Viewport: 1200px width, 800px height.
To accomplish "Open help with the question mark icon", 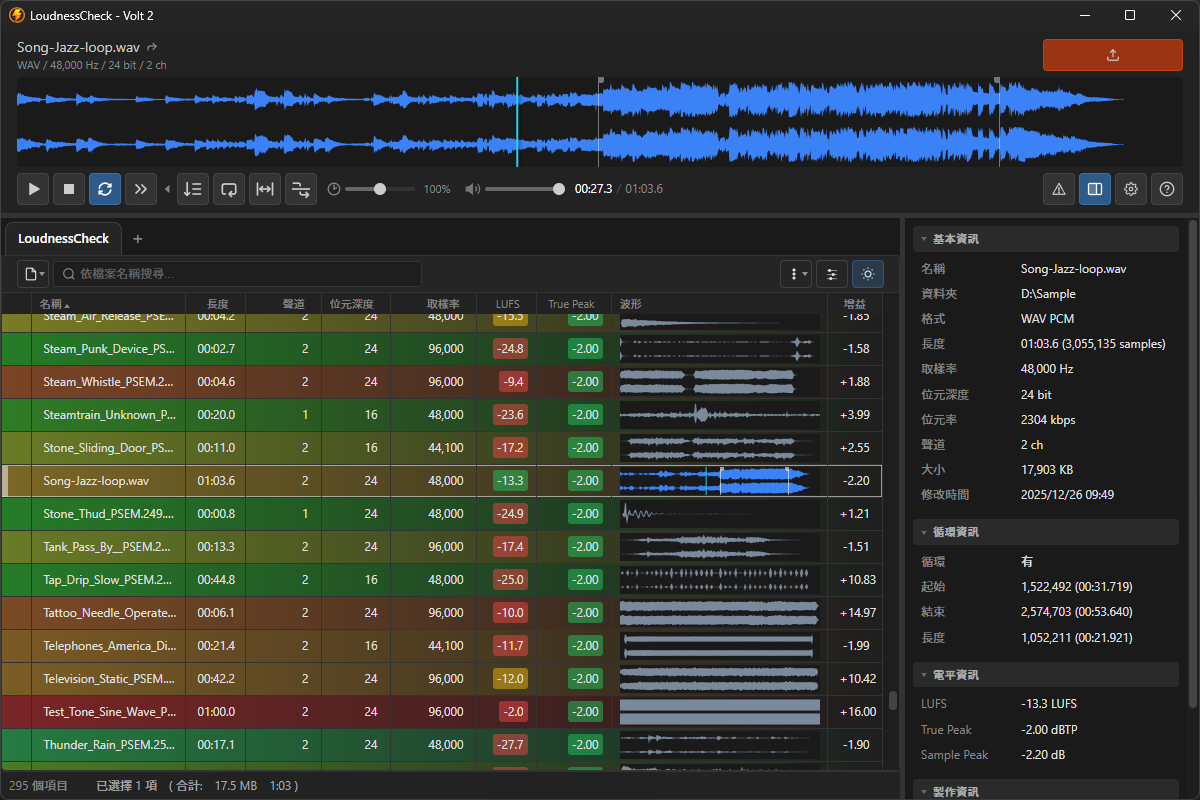I will (1167, 188).
